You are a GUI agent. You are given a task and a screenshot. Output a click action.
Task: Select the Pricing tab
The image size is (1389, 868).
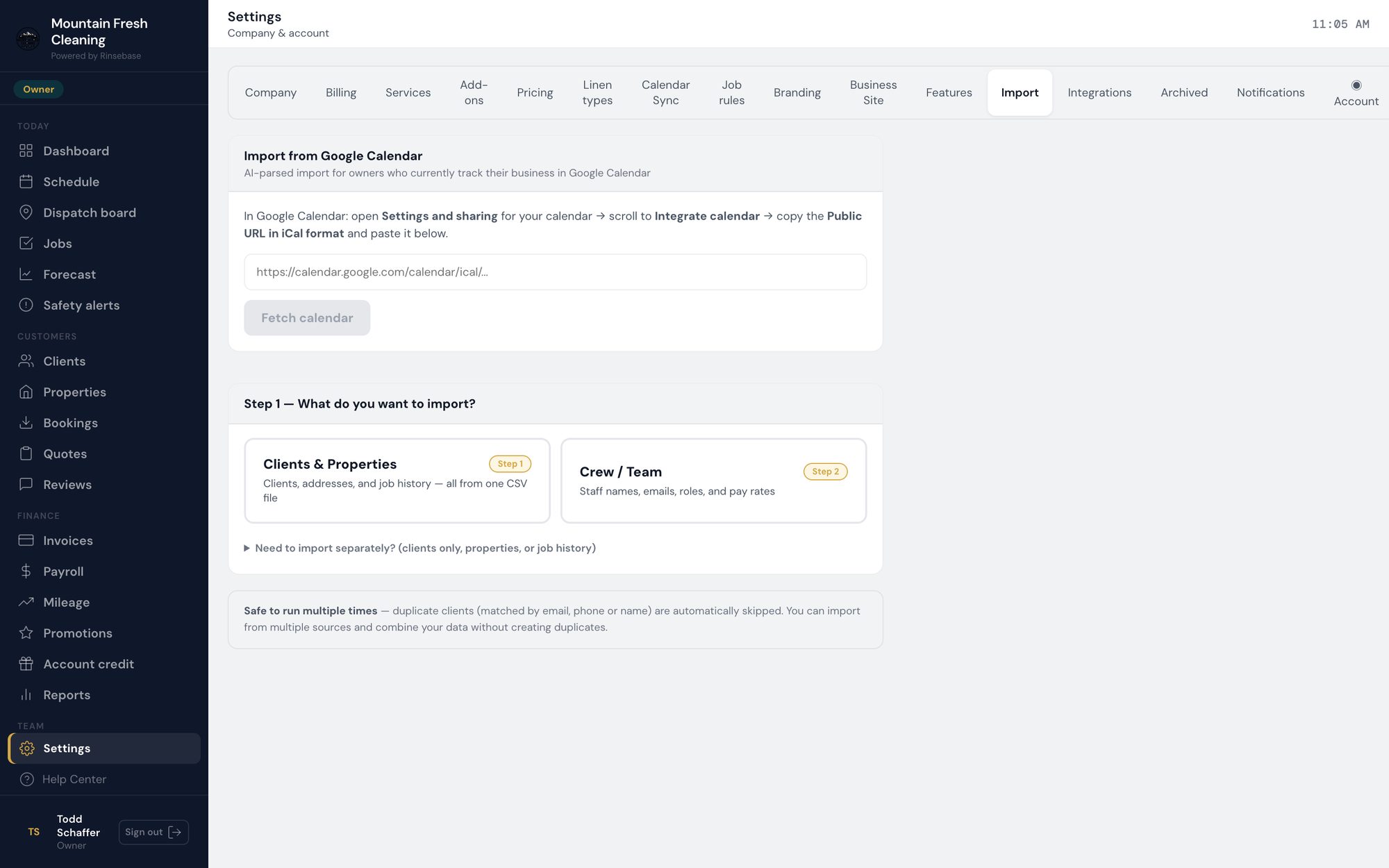tap(535, 92)
